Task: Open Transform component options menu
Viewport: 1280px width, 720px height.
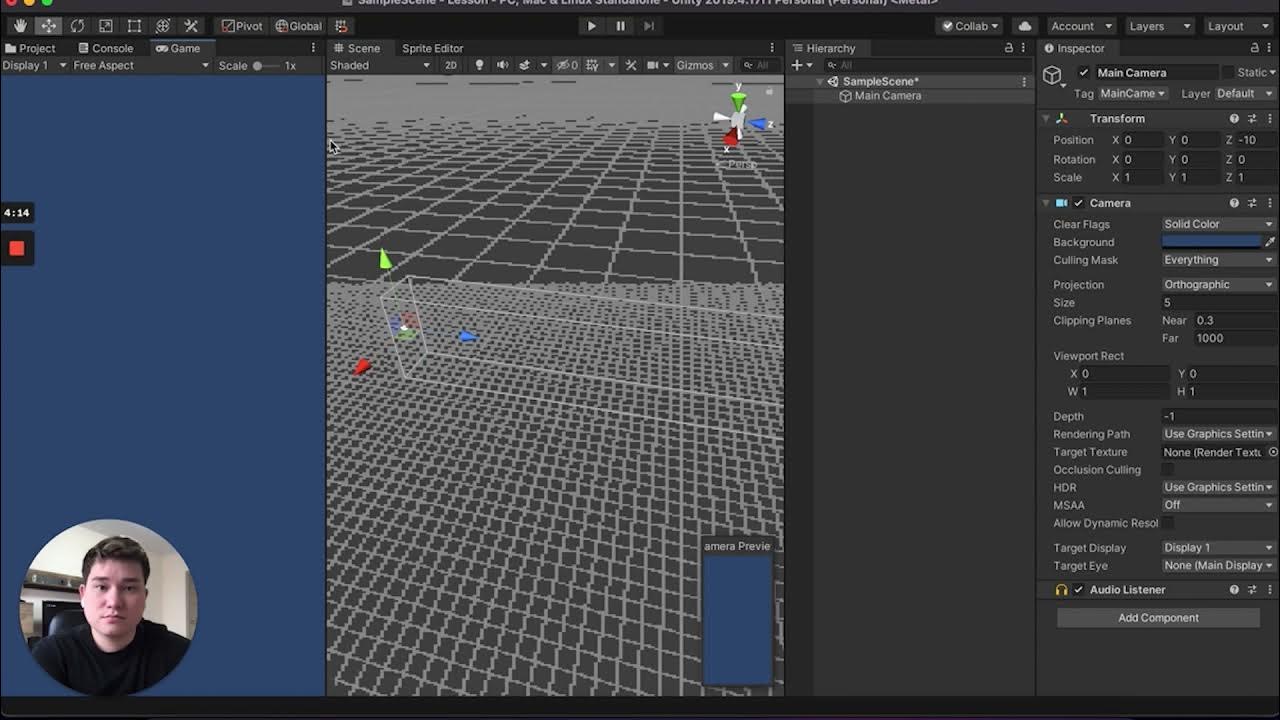Action: (x=1270, y=119)
